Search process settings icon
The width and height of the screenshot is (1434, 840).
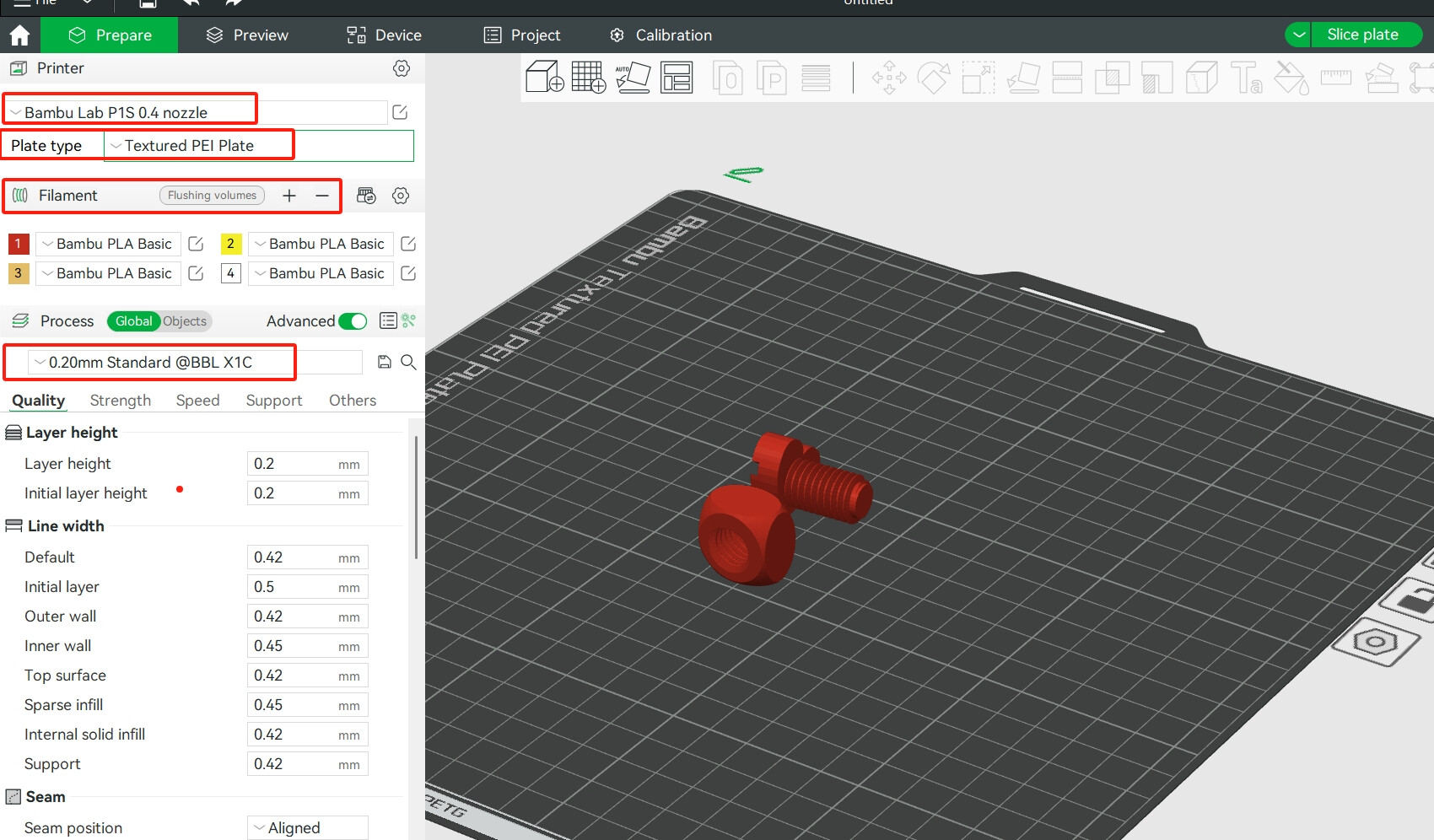tap(408, 362)
